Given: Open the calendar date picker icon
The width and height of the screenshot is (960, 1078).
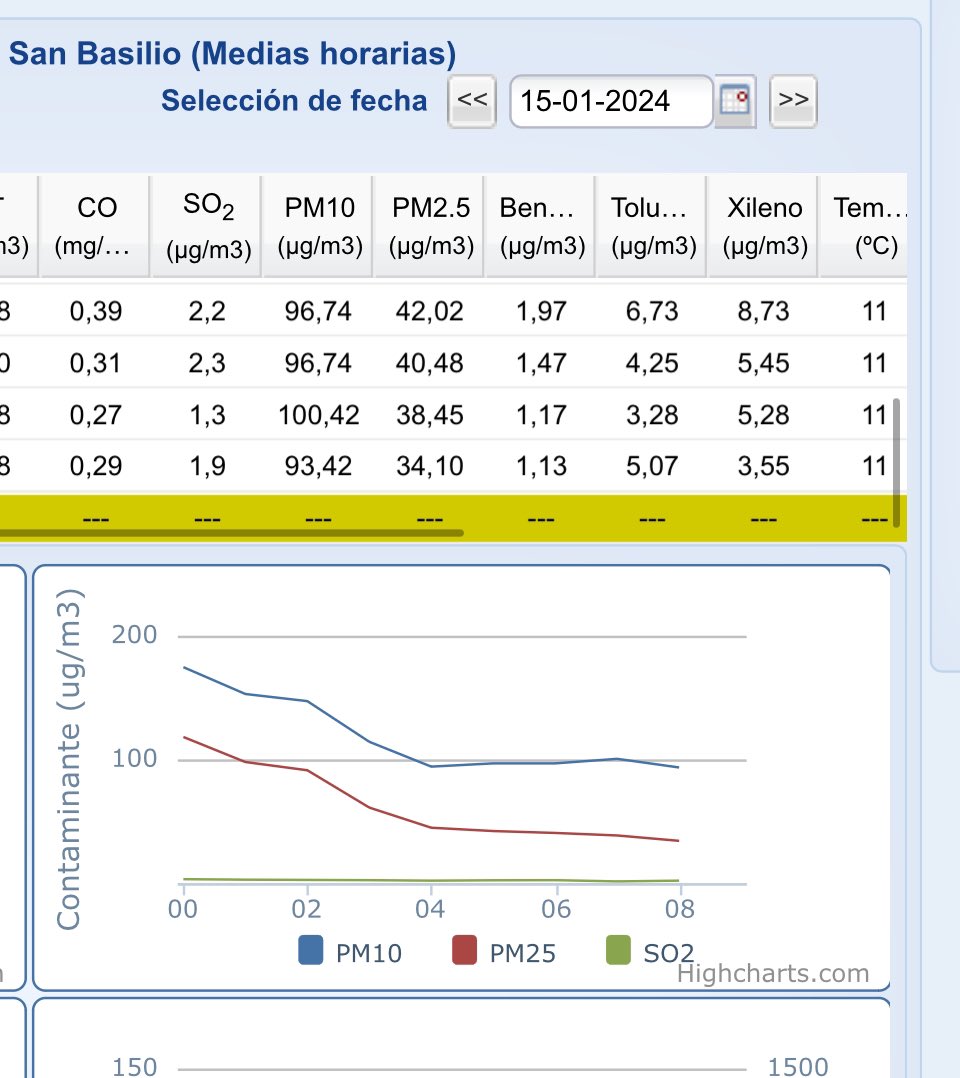Looking at the screenshot, I should click(x=734, y=101).
